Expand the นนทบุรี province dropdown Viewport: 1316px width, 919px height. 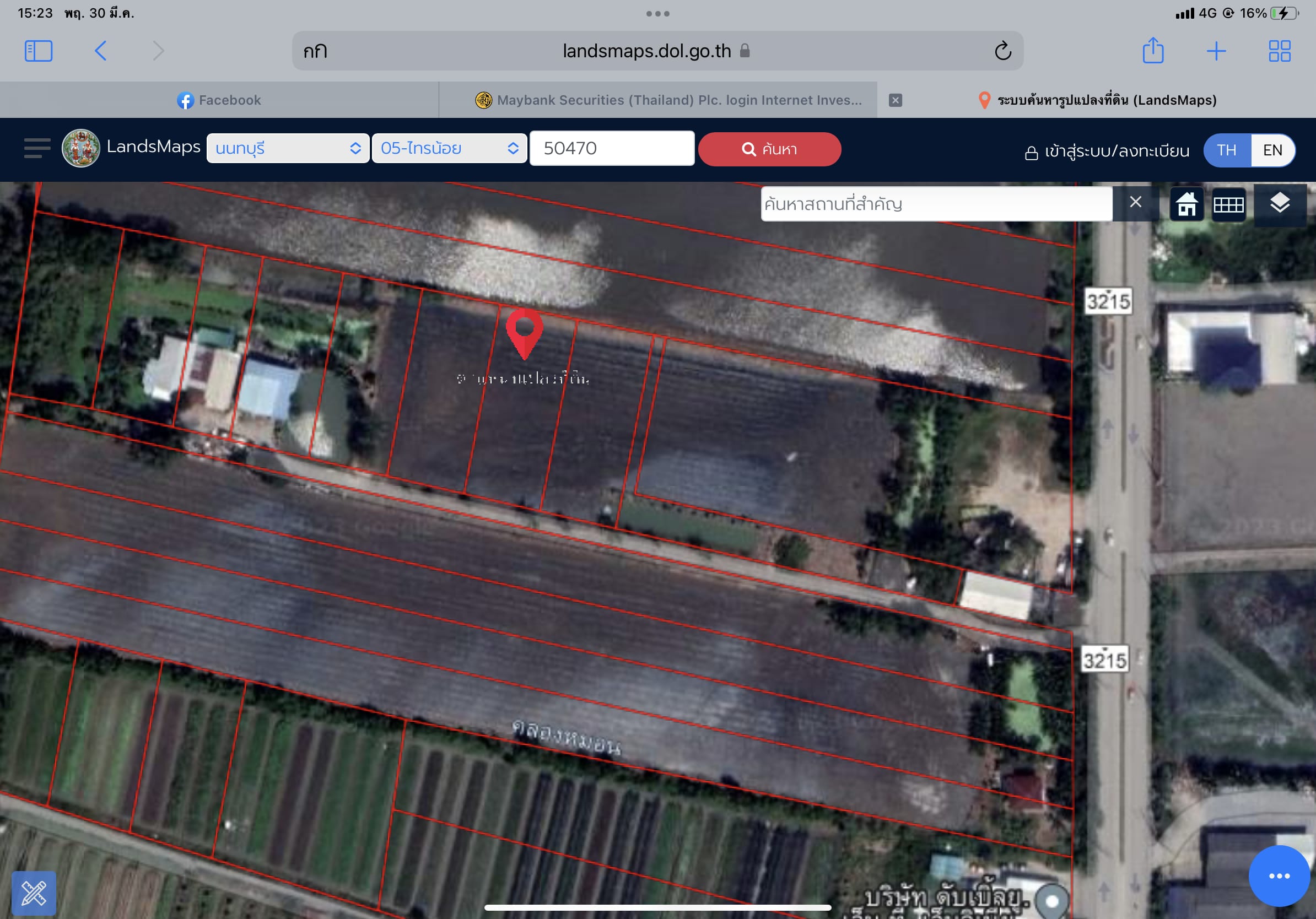point(288,148)
